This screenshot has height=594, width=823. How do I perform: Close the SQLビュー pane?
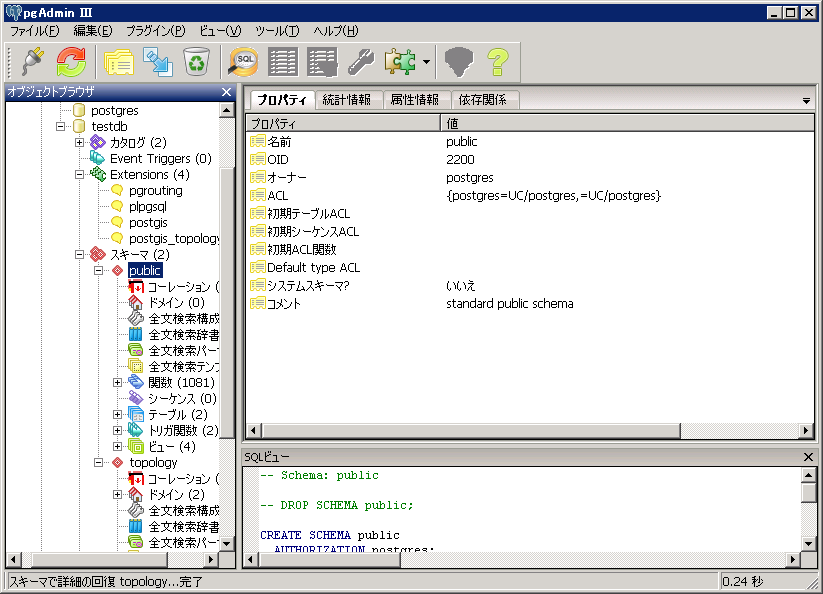[808, 457]
